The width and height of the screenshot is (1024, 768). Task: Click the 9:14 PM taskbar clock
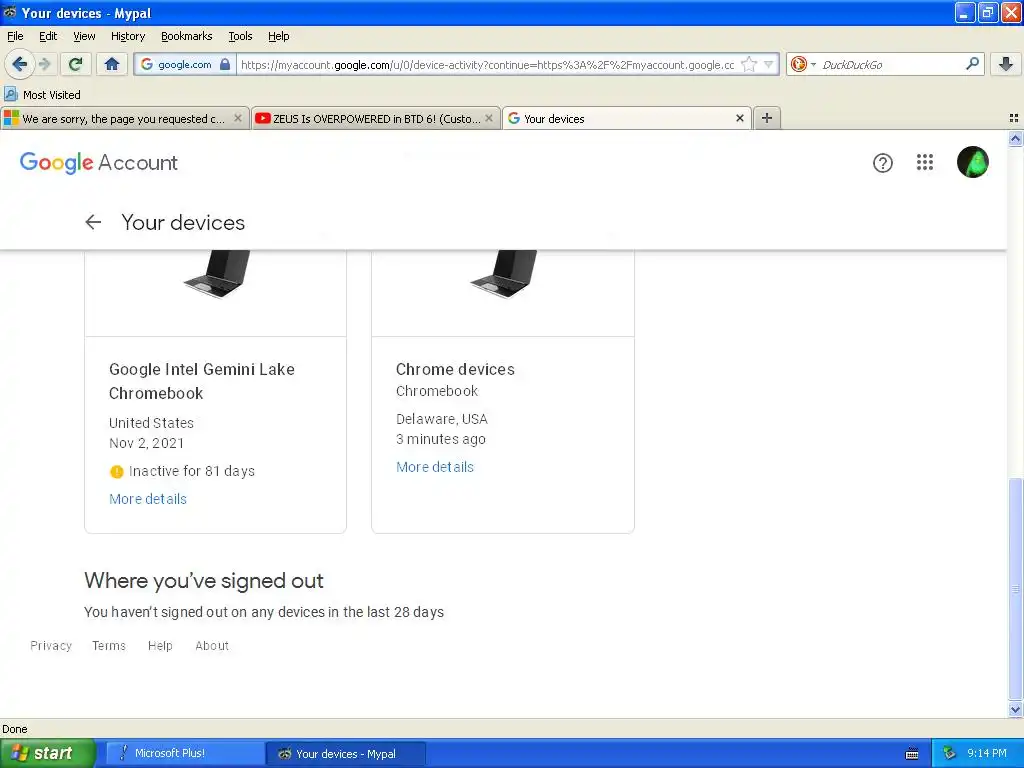click(x=987, y=753)
